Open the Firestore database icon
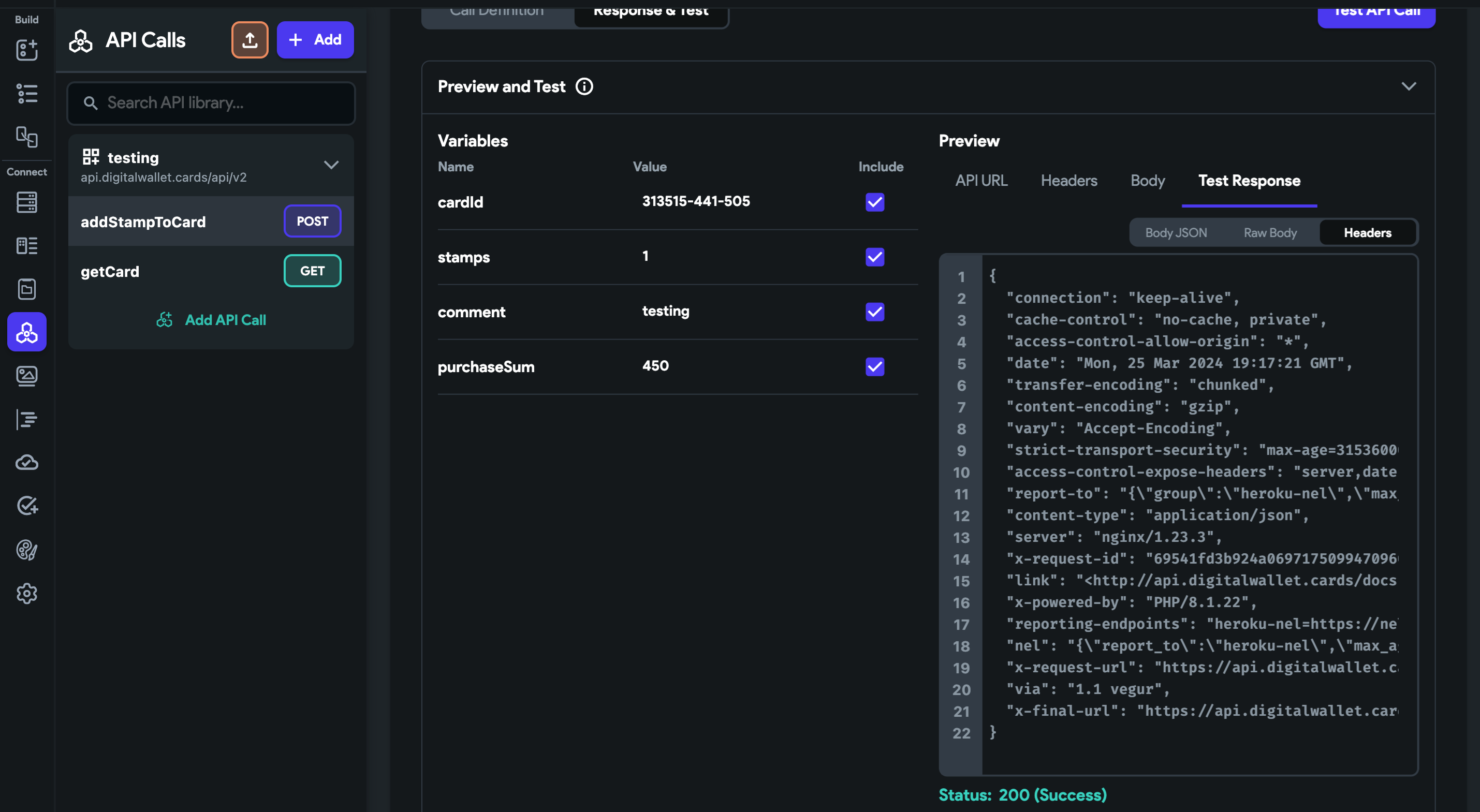Image resolution: width=1480 pixels, height=812 pixels. pyautogui.click(x=26, y=202)
